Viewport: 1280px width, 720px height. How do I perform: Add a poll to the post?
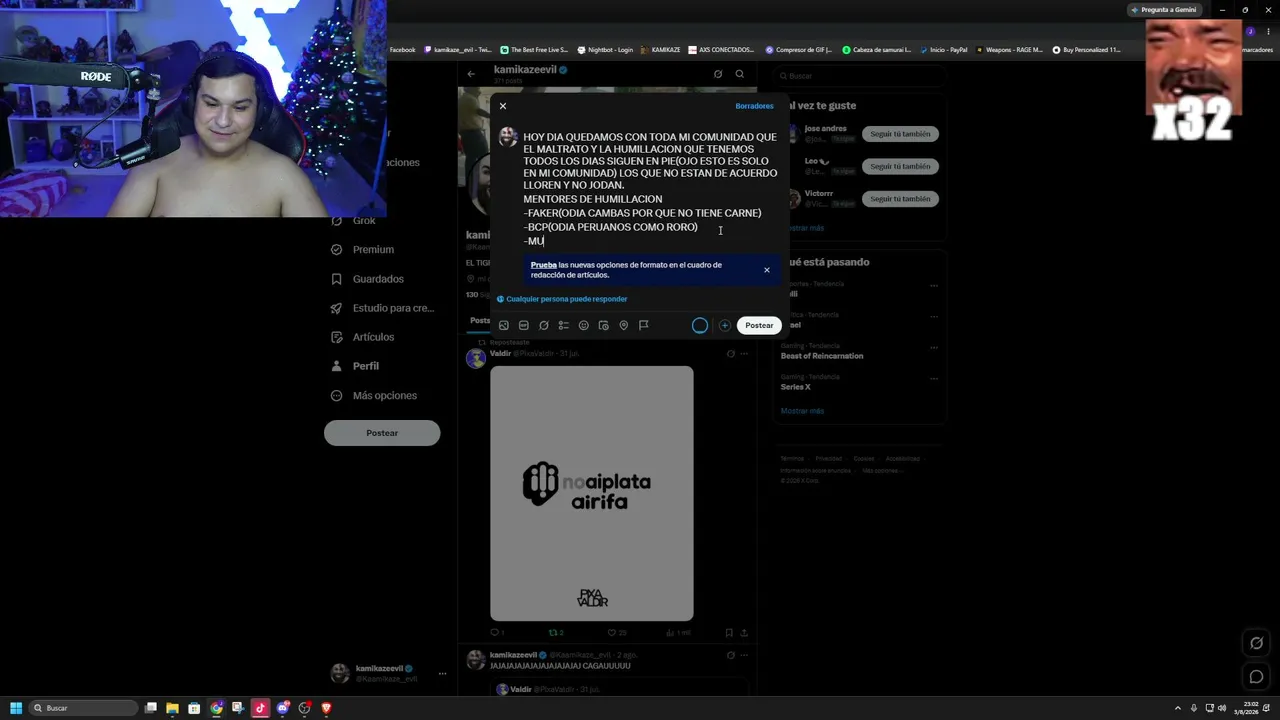pos(564,325)
